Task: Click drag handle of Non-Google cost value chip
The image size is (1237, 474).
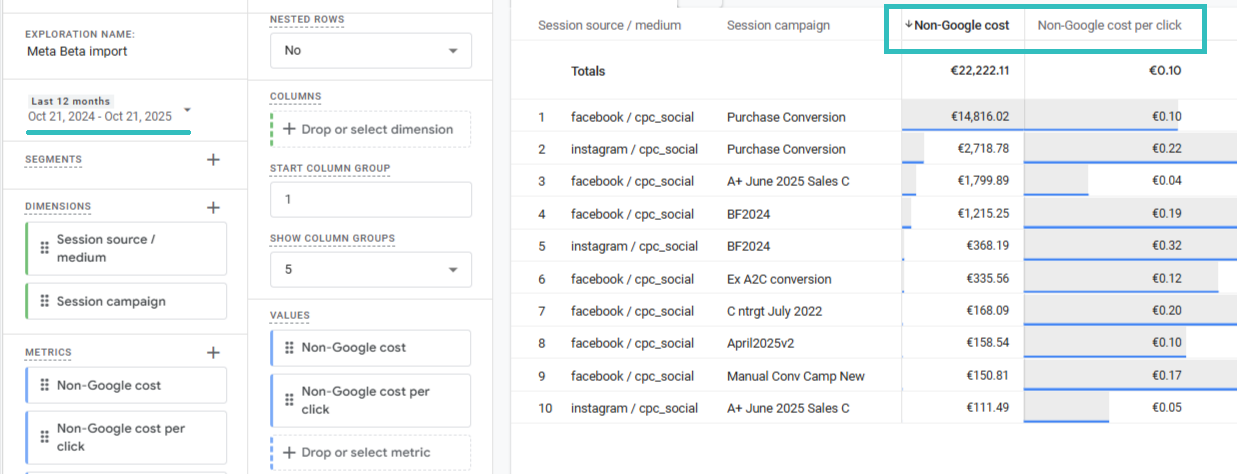Action: (x=289, y=348)
